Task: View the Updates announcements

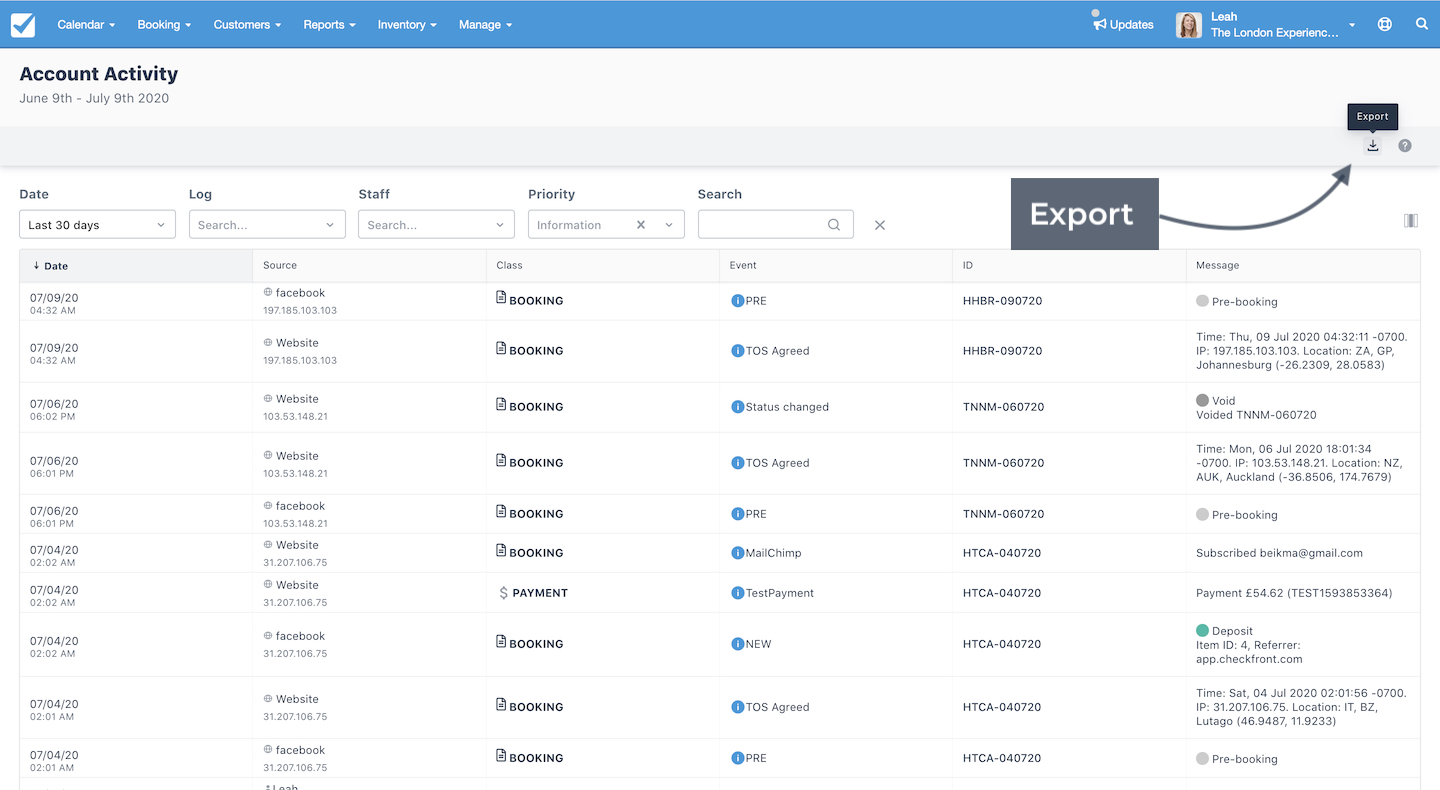Action: [x=1124, y=25]
